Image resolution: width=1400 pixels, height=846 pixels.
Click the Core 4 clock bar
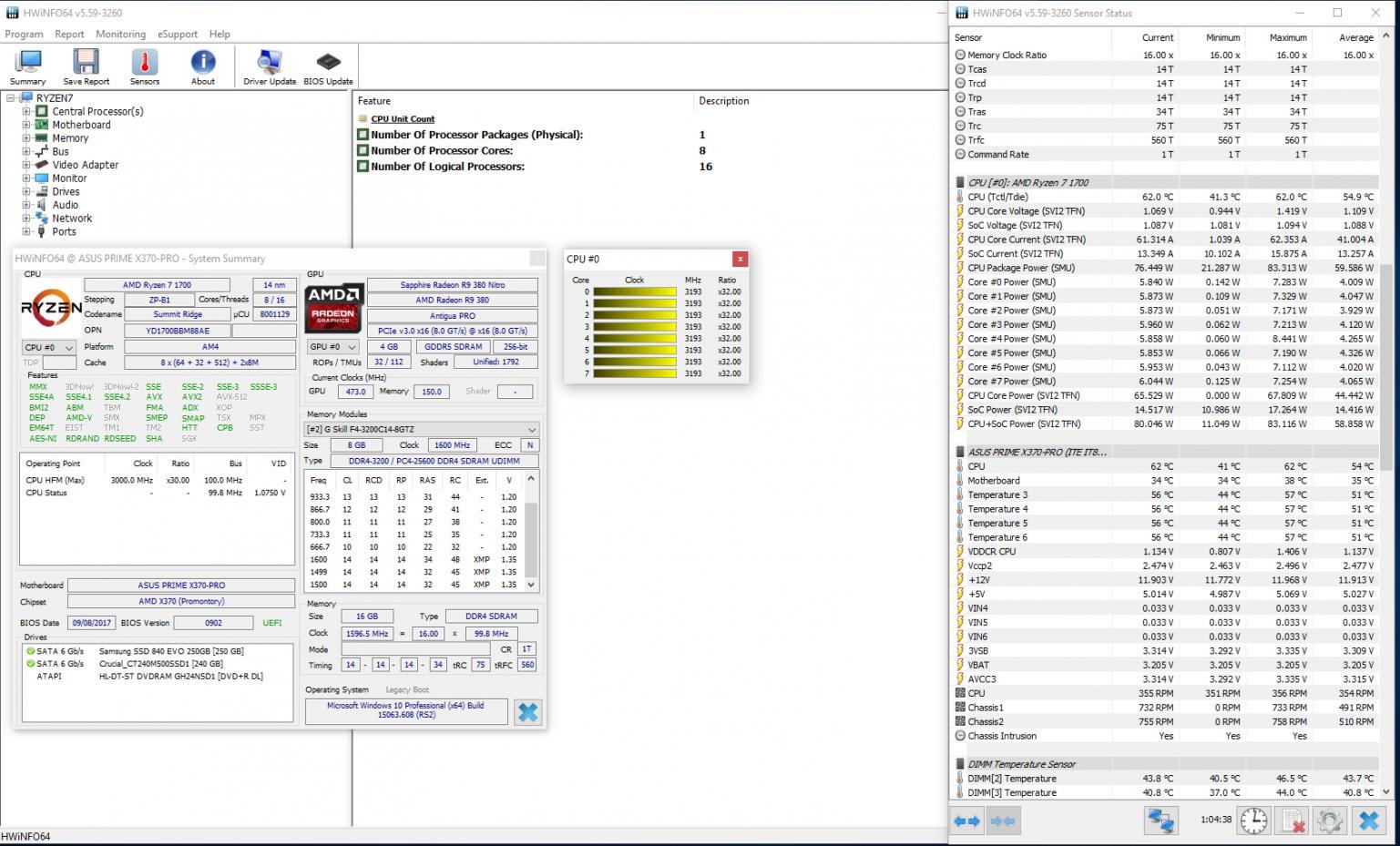click(x=634, y=338)
